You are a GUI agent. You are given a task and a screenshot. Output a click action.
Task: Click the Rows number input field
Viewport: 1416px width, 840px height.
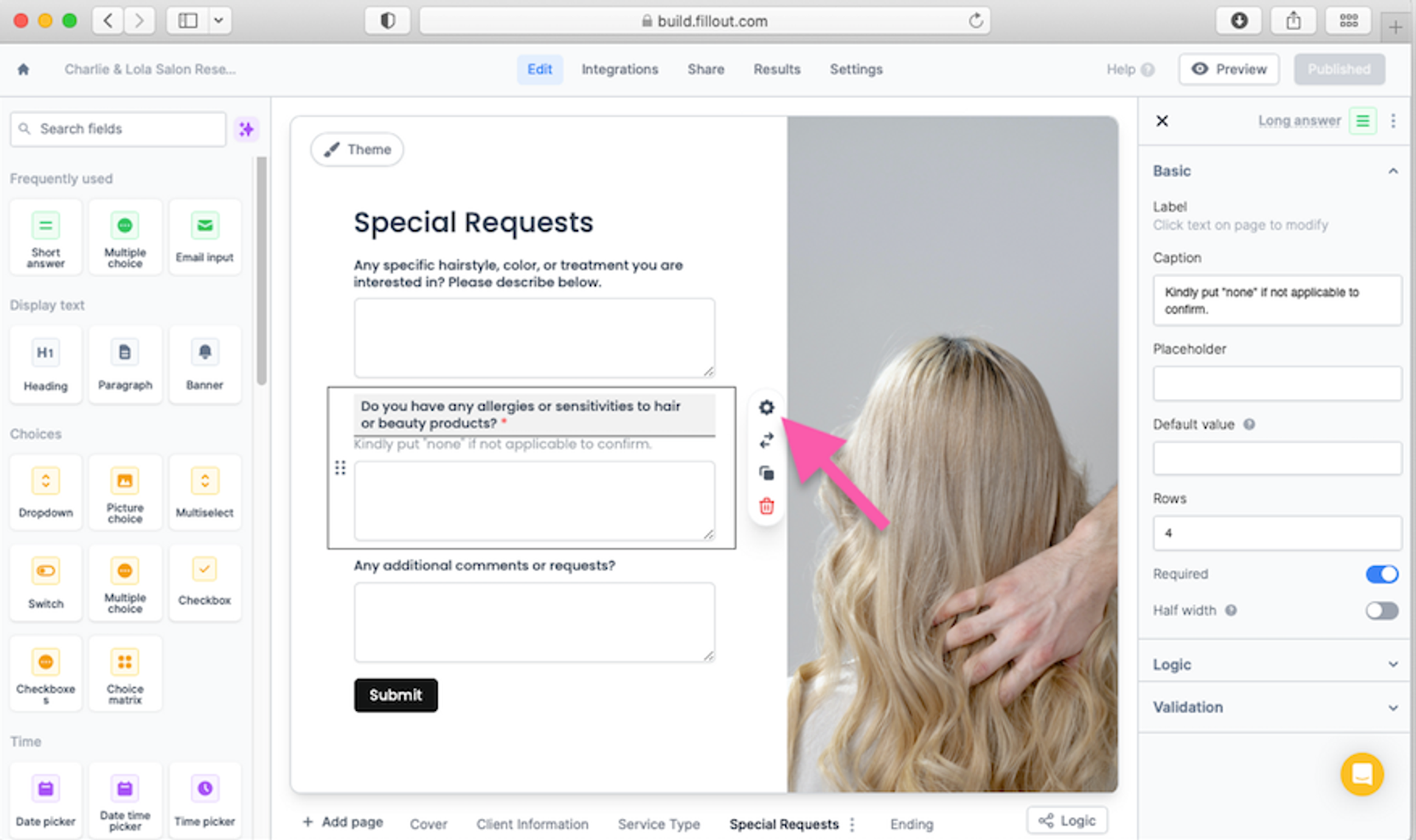pos(1278,532)
